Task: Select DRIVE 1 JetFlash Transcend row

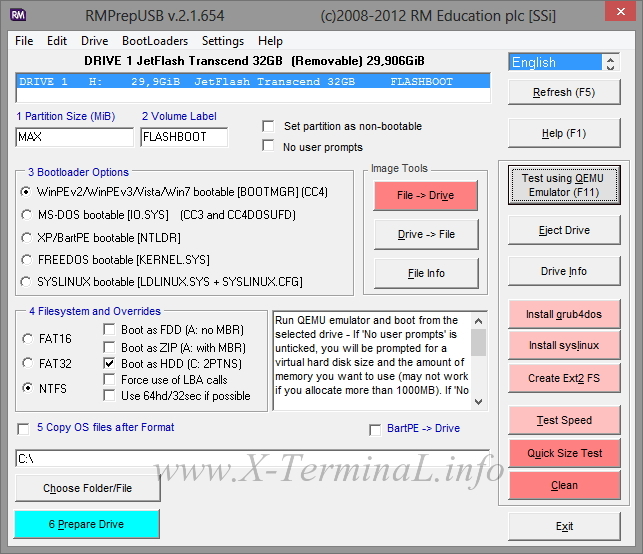Action: 253,82
